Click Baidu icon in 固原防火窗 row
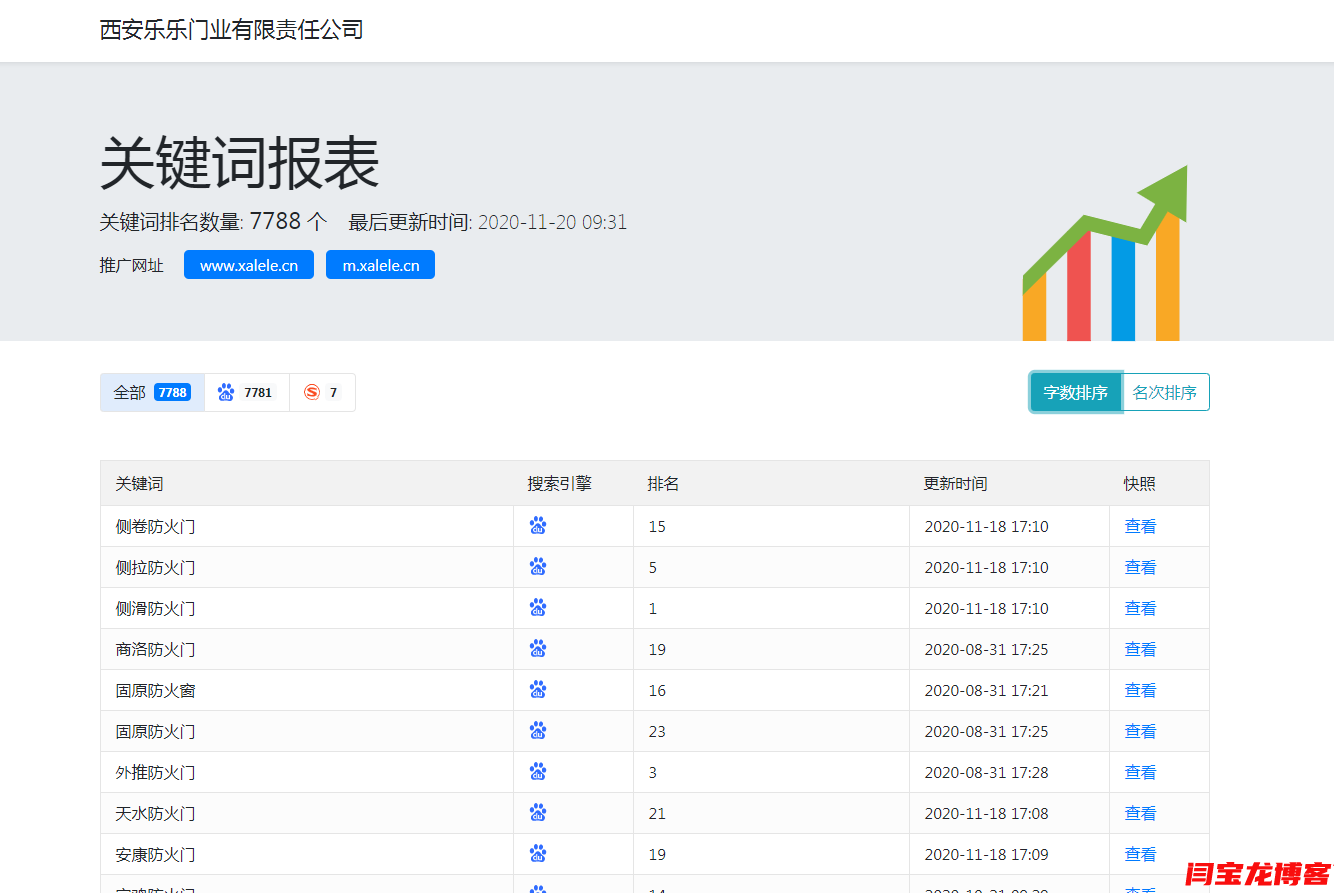 (x=538, y=690)
